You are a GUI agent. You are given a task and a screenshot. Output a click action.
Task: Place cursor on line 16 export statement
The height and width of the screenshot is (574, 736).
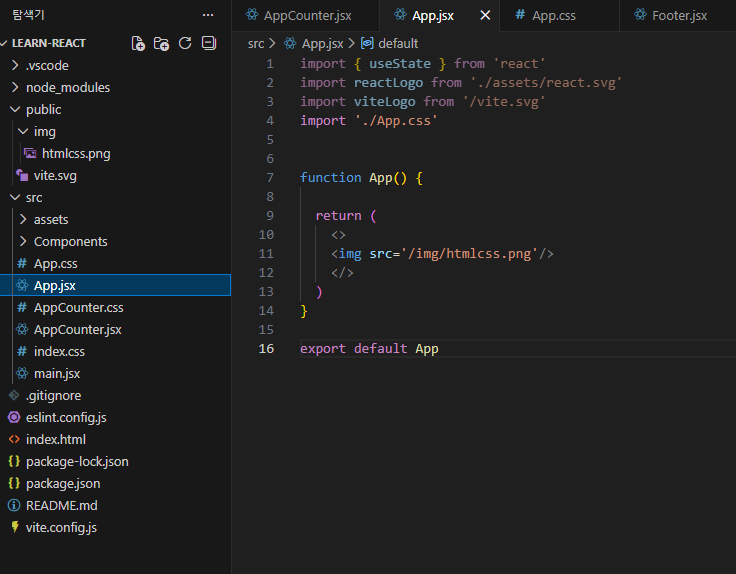[x=369, y=348]
